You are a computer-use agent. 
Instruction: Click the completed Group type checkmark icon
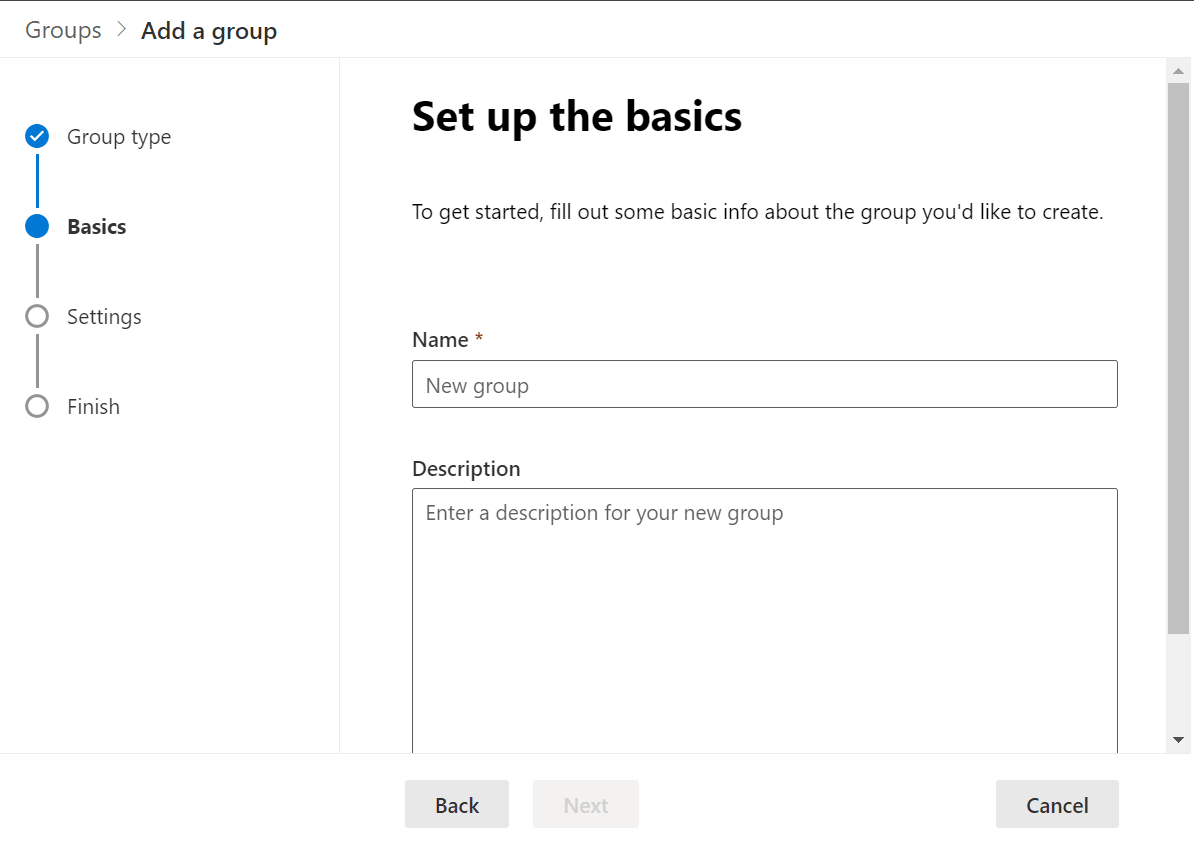click(x=37, y=136)
